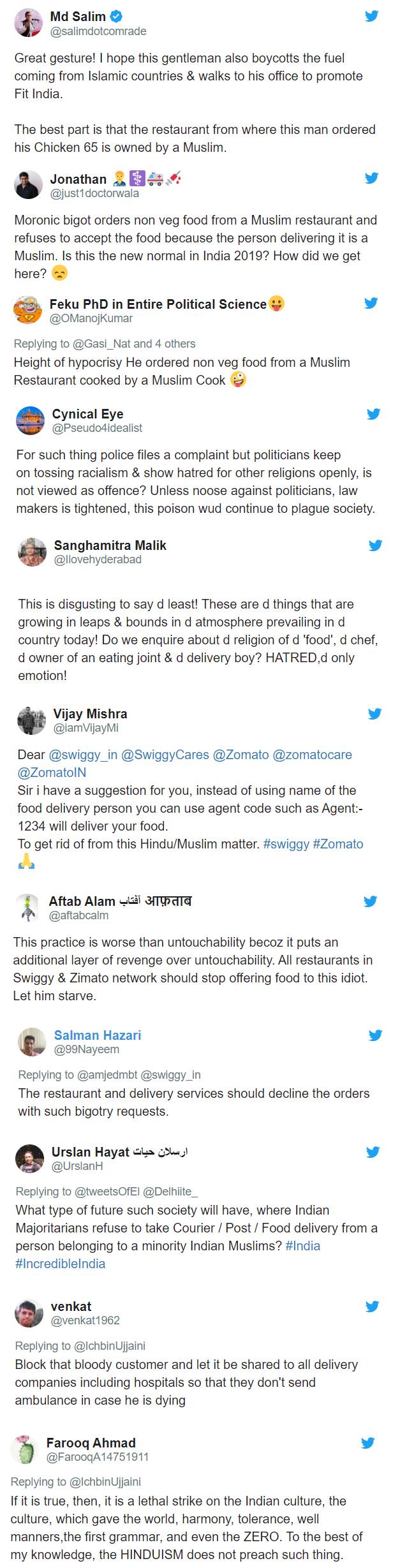Click the Twitter bird icon on Sanghamitra Malik's tweet
The width and height of the screenshot is (414, 1568).
pyautogui.click(x=375, y=545)
